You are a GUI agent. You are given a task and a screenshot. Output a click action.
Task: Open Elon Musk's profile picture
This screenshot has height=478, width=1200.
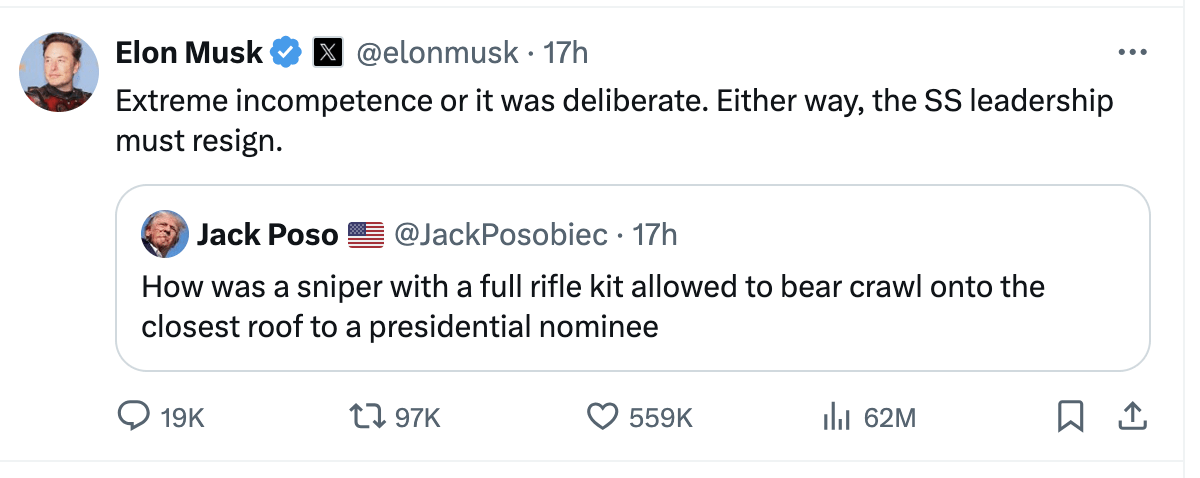tap(59, 72)
